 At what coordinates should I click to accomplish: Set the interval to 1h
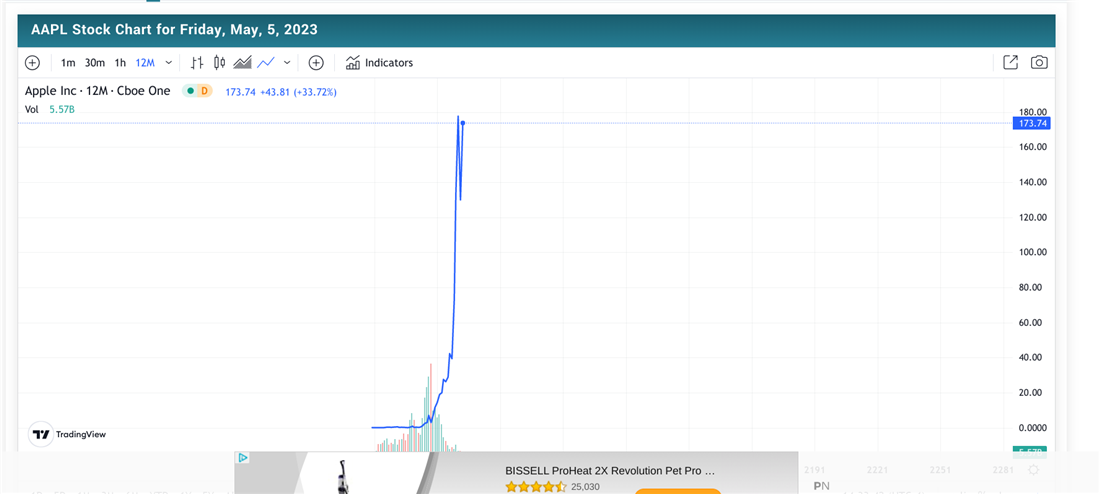[x=120, y=63]
